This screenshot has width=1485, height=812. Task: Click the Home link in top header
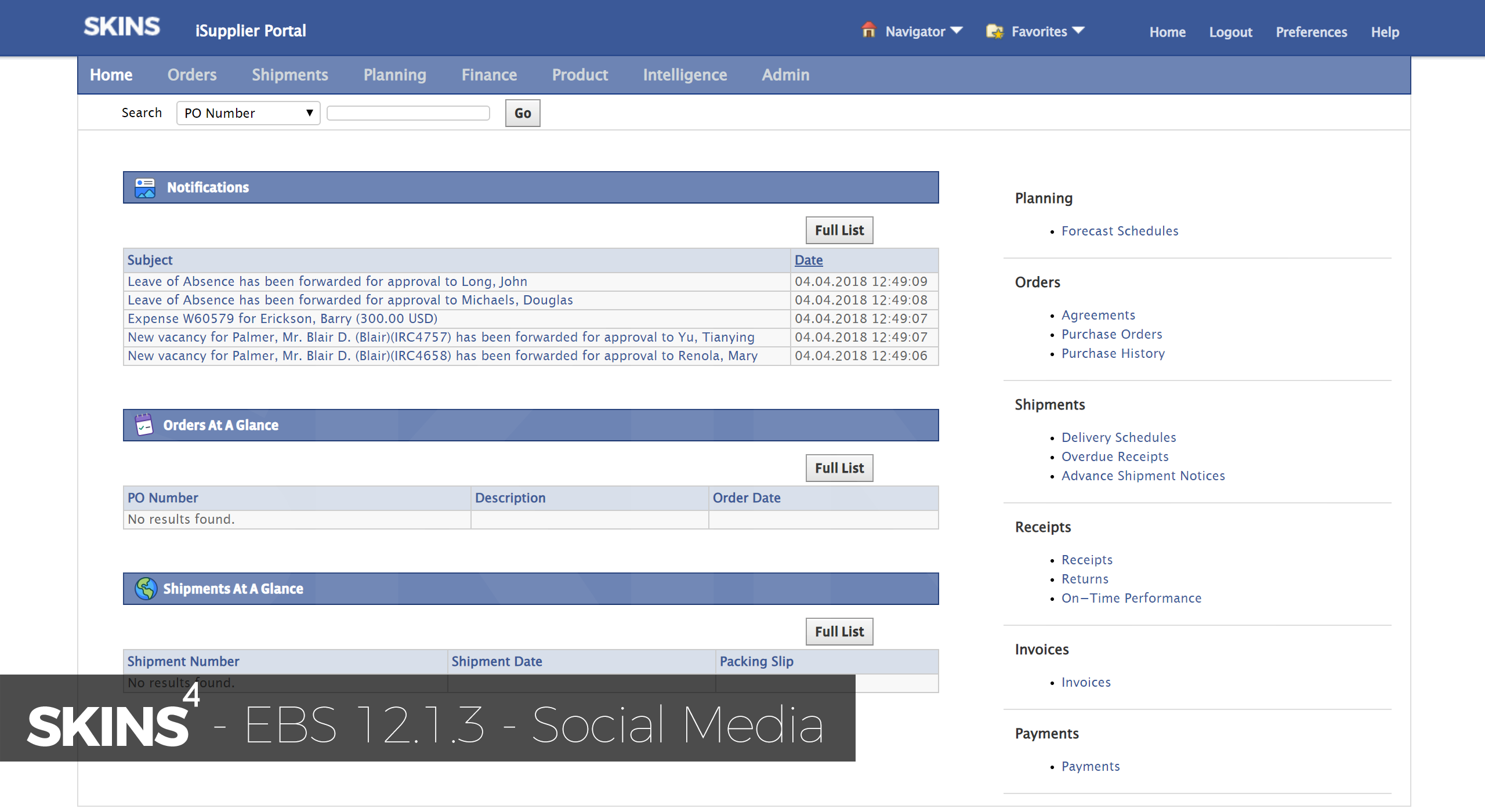(1168, 32)
